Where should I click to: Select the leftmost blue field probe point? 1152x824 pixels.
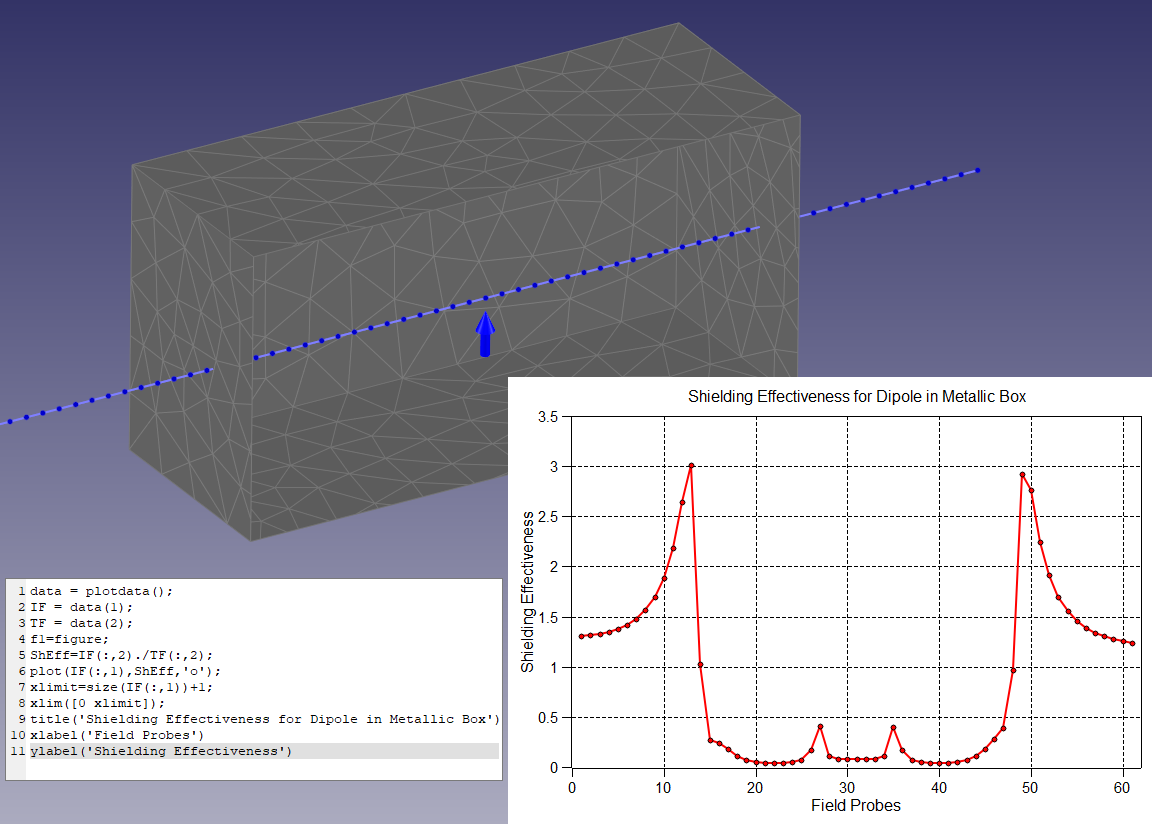10,422
